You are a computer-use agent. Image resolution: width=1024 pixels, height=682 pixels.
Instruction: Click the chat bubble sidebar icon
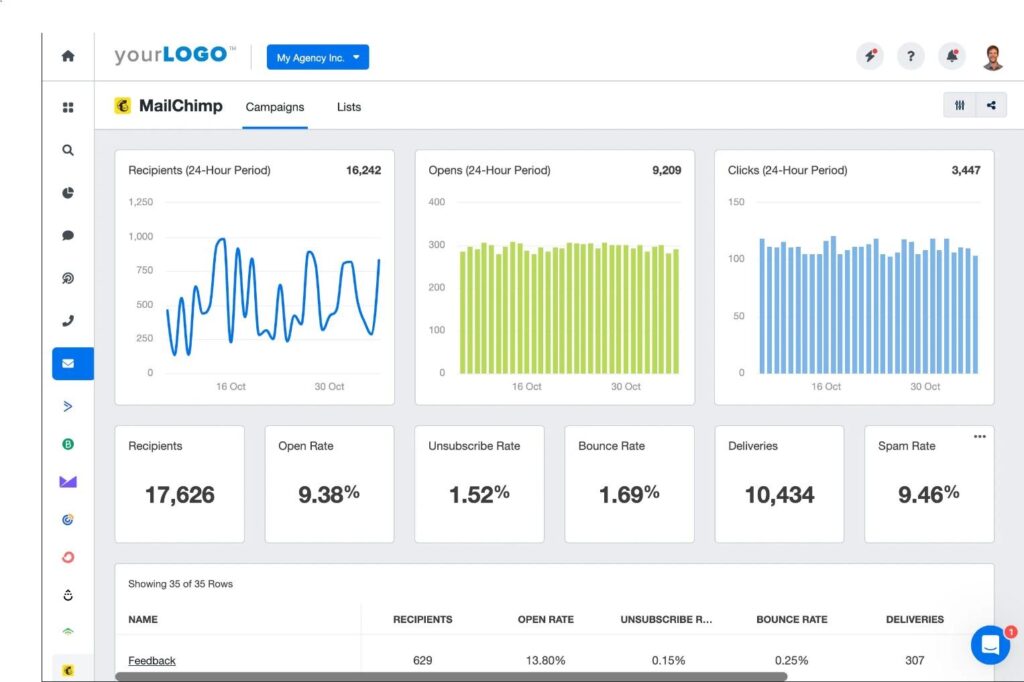click(x=68, y=236)
